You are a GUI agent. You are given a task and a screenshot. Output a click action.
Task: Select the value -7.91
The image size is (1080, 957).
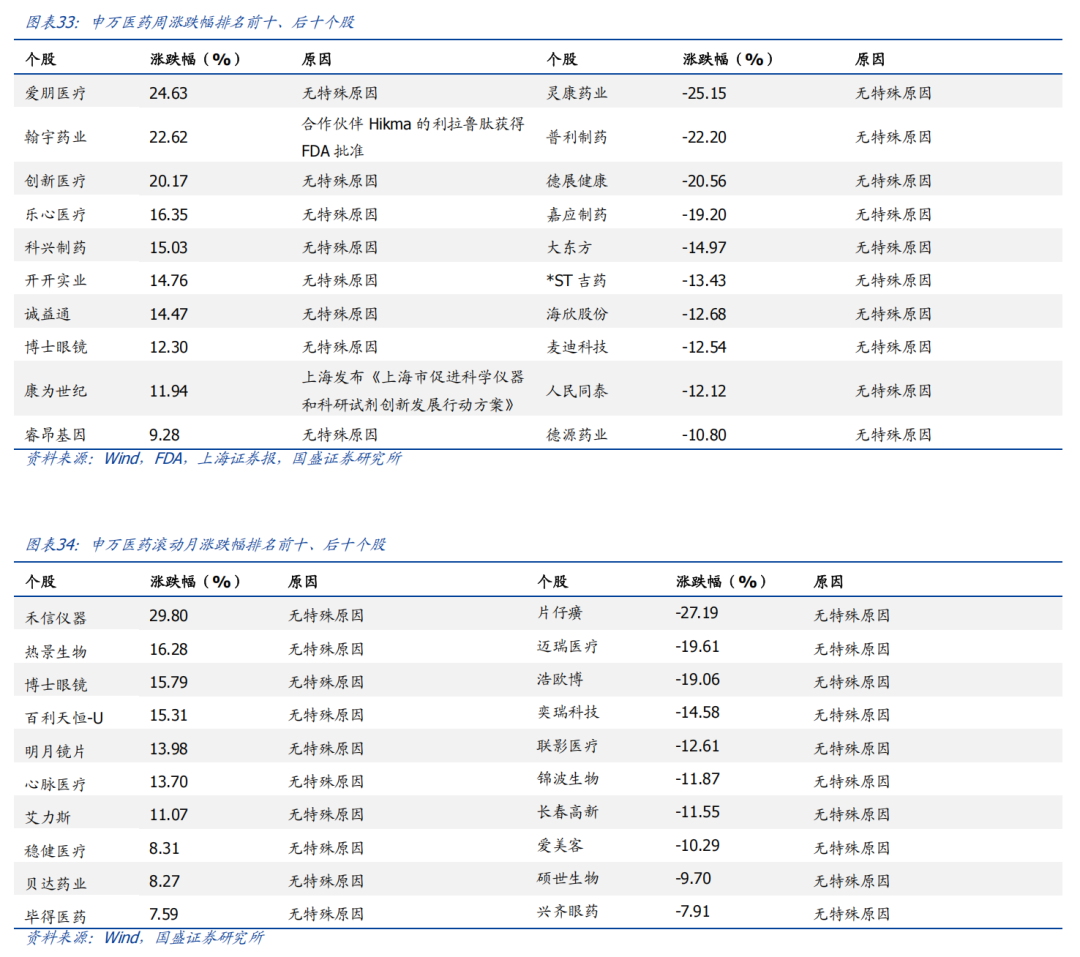(x=692, y=911)
